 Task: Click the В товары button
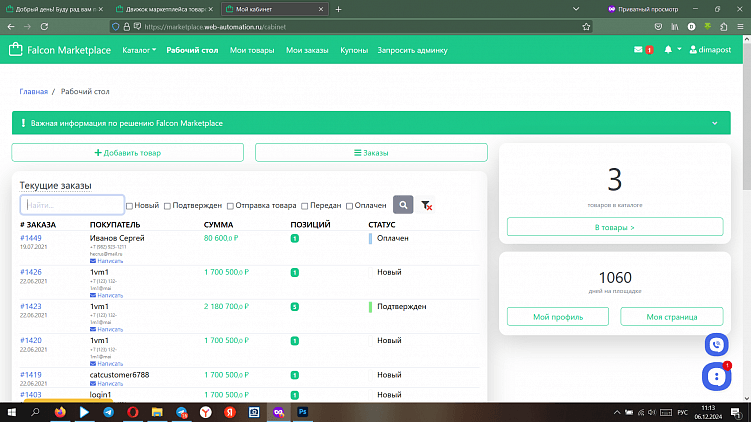tap(615, 227)
